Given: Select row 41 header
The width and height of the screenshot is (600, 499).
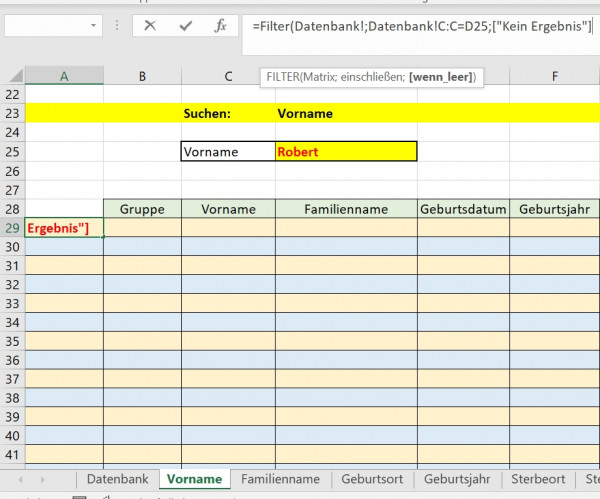Looking at the screenshot, I should pos(12,454).
